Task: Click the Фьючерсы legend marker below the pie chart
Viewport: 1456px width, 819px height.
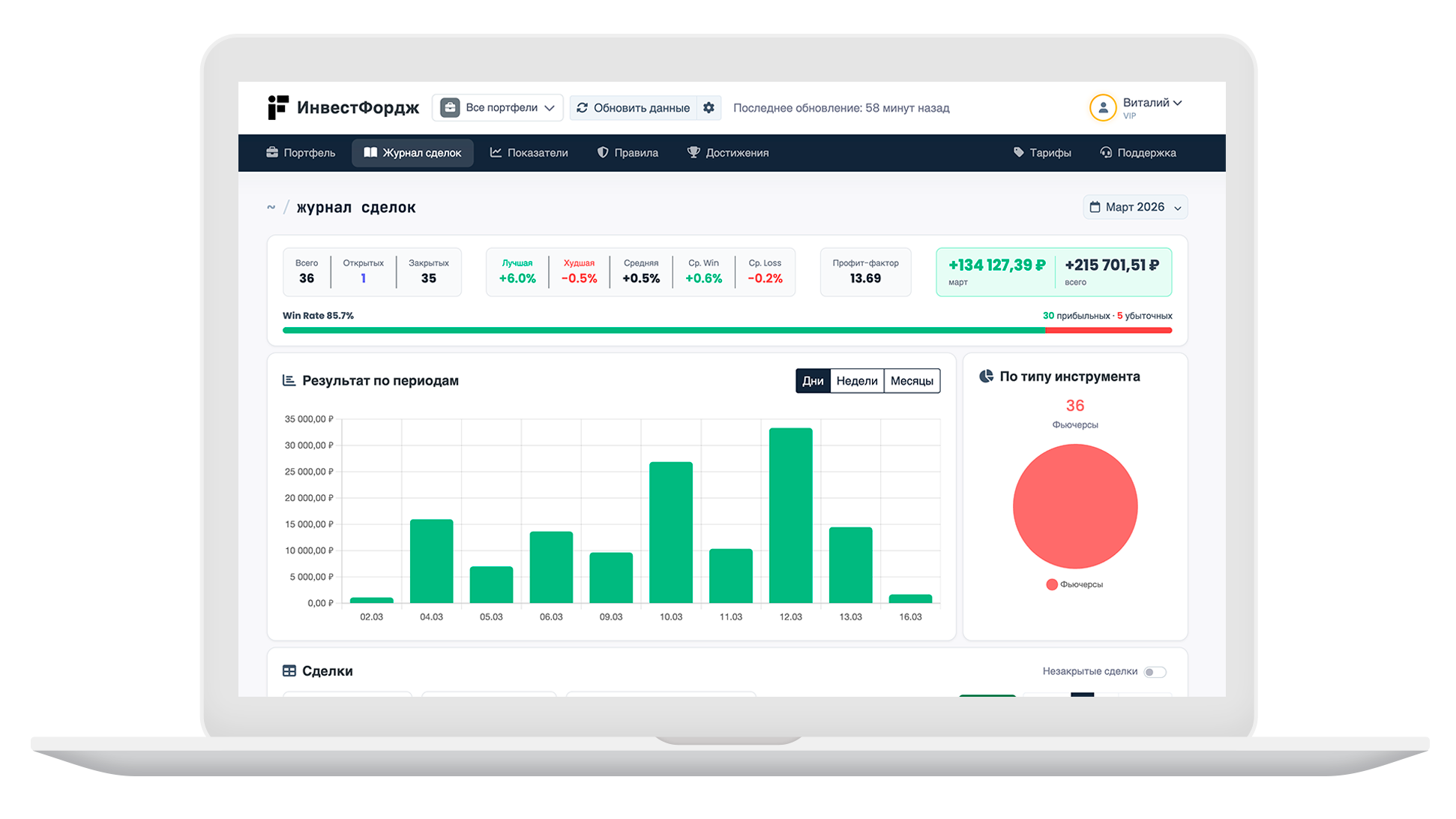Action: [1051, 584]
